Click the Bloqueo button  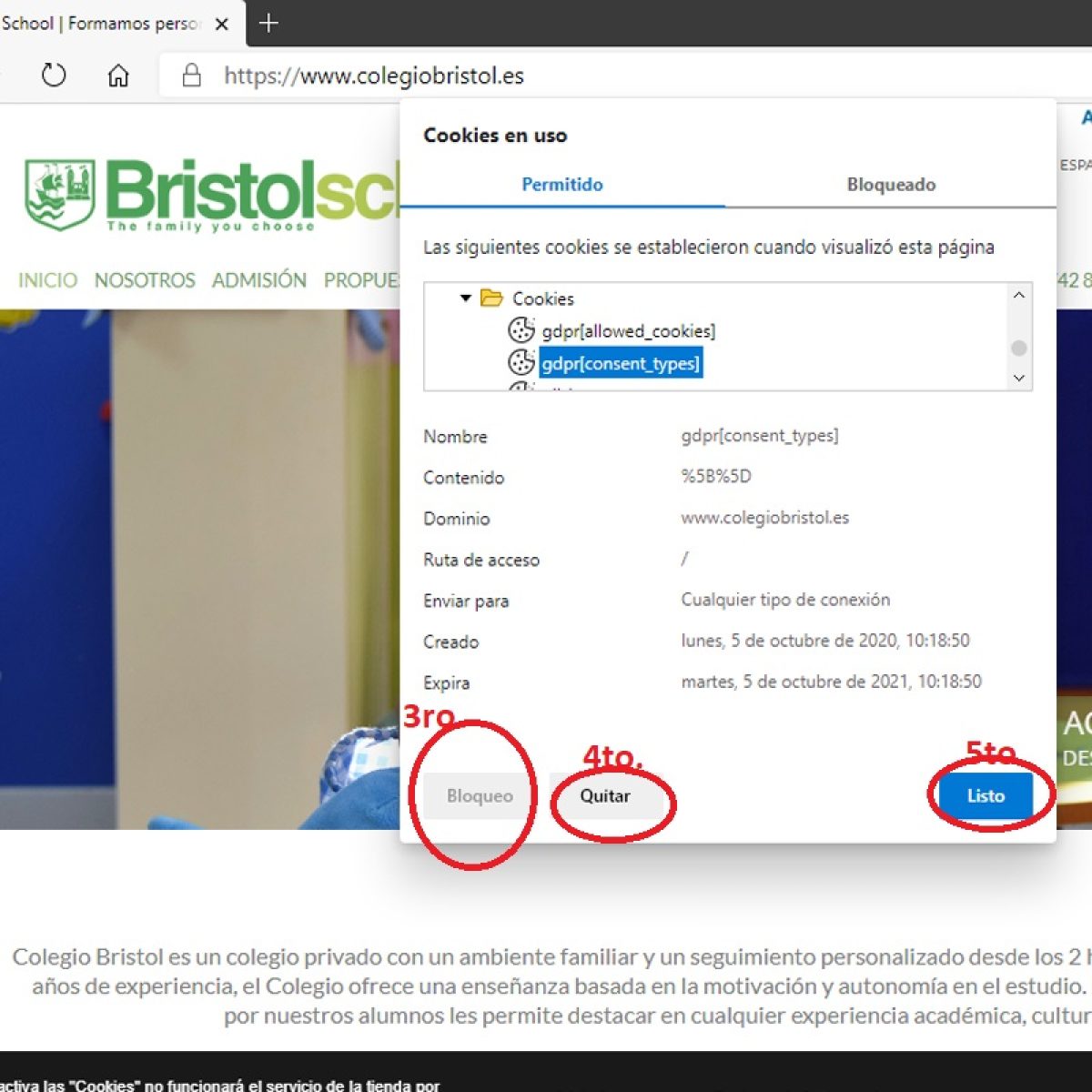point(479,795)
